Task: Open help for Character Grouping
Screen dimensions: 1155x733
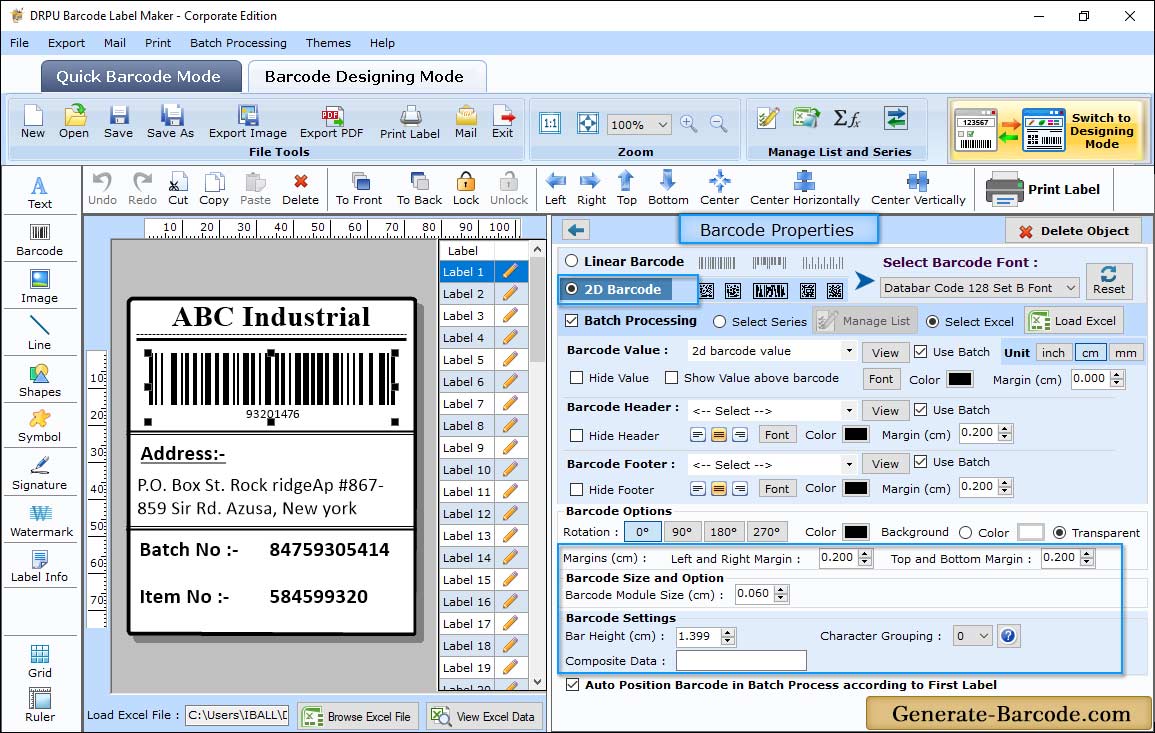Action: (x=1008, y=636)
